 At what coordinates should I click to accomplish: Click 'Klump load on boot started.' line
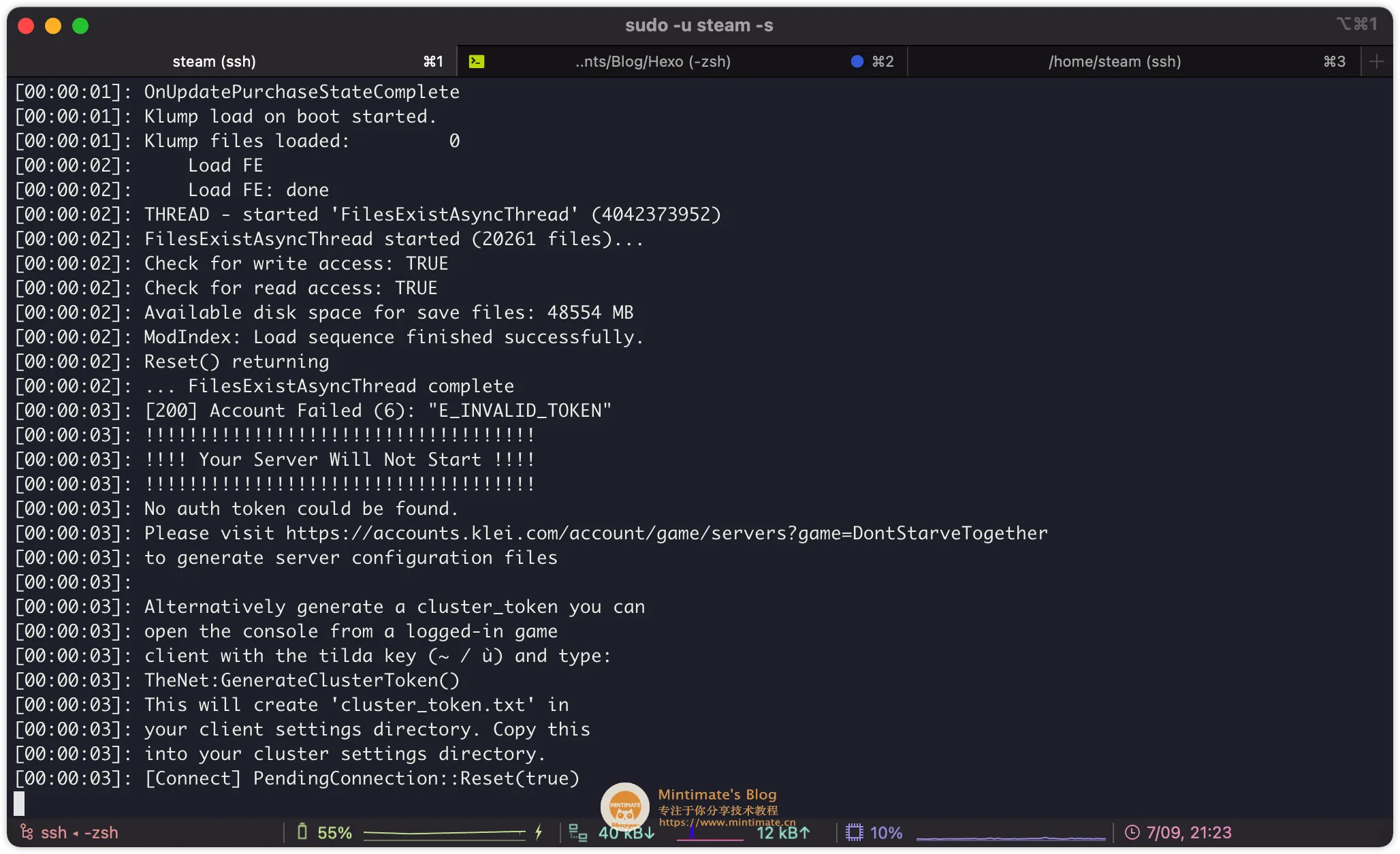click(290, 116)
